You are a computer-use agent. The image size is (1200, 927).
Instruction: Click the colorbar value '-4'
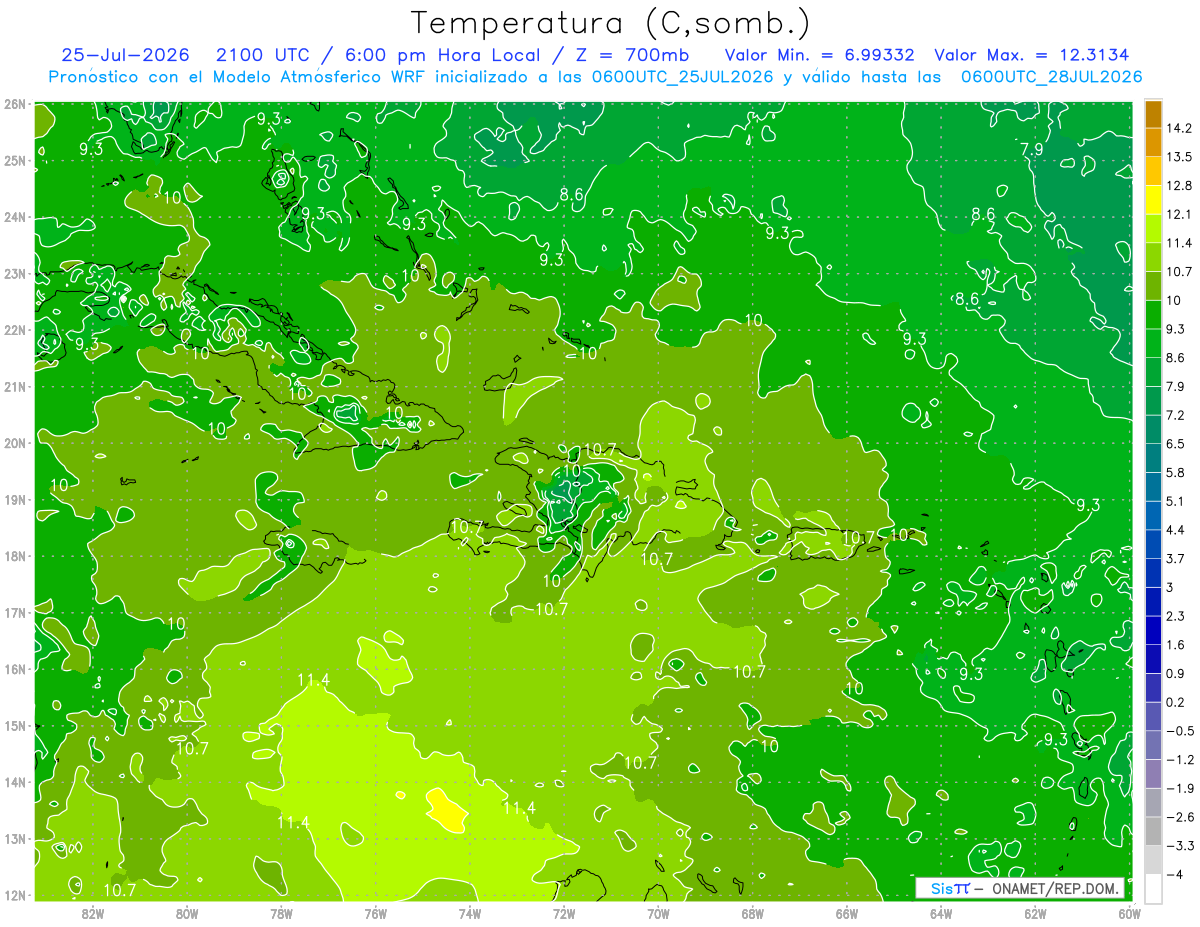pos(1176,874)
